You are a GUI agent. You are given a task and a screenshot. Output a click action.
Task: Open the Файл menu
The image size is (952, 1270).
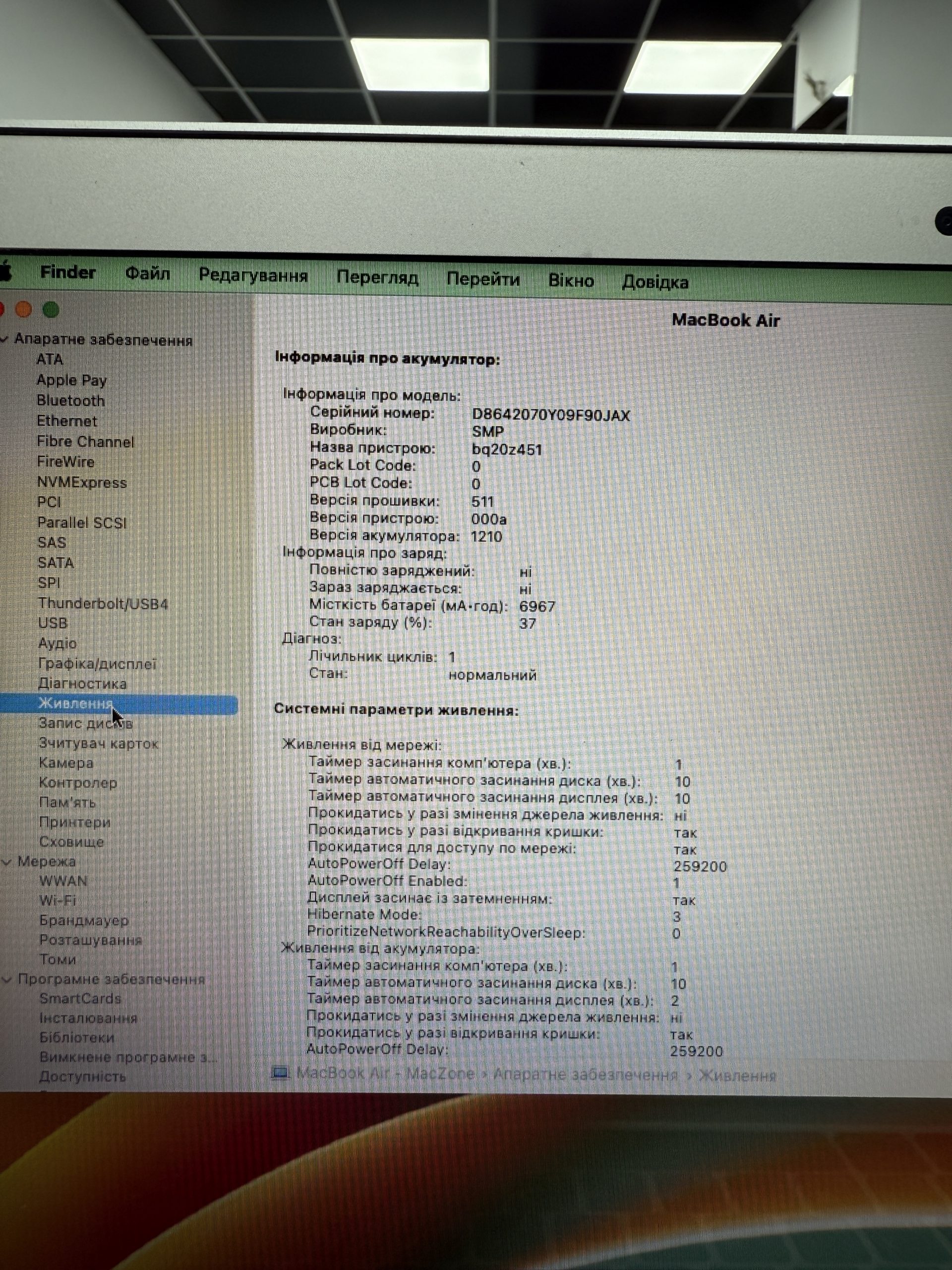click(x=147, y=273)
